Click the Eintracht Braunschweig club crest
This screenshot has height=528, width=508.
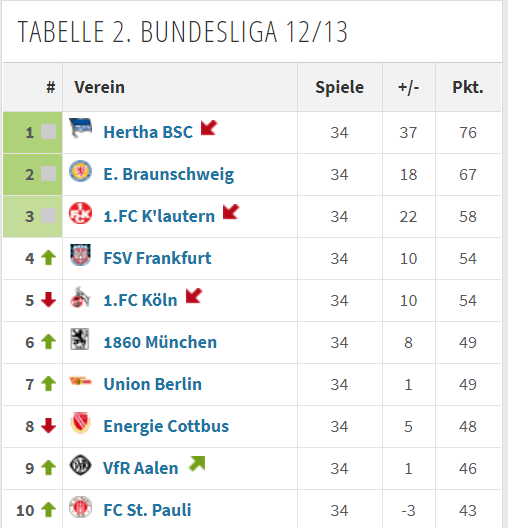pos(80,171)
